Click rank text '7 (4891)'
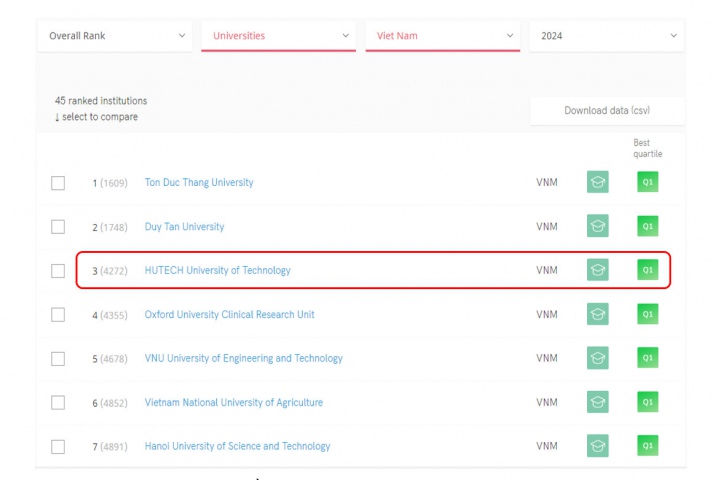Screen dimensions: 713x480 pos(110,447)
